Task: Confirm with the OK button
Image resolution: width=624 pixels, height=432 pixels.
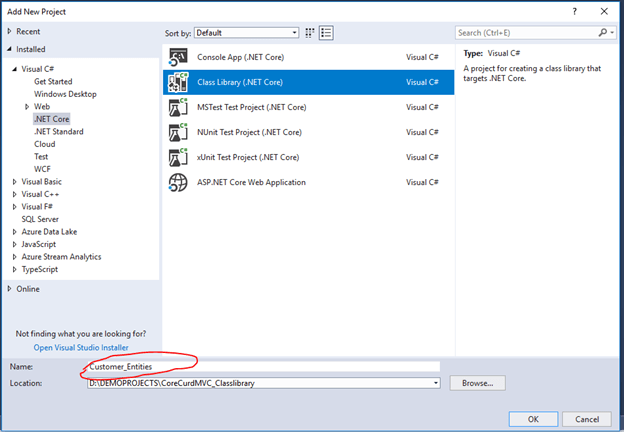Action: 533,419
